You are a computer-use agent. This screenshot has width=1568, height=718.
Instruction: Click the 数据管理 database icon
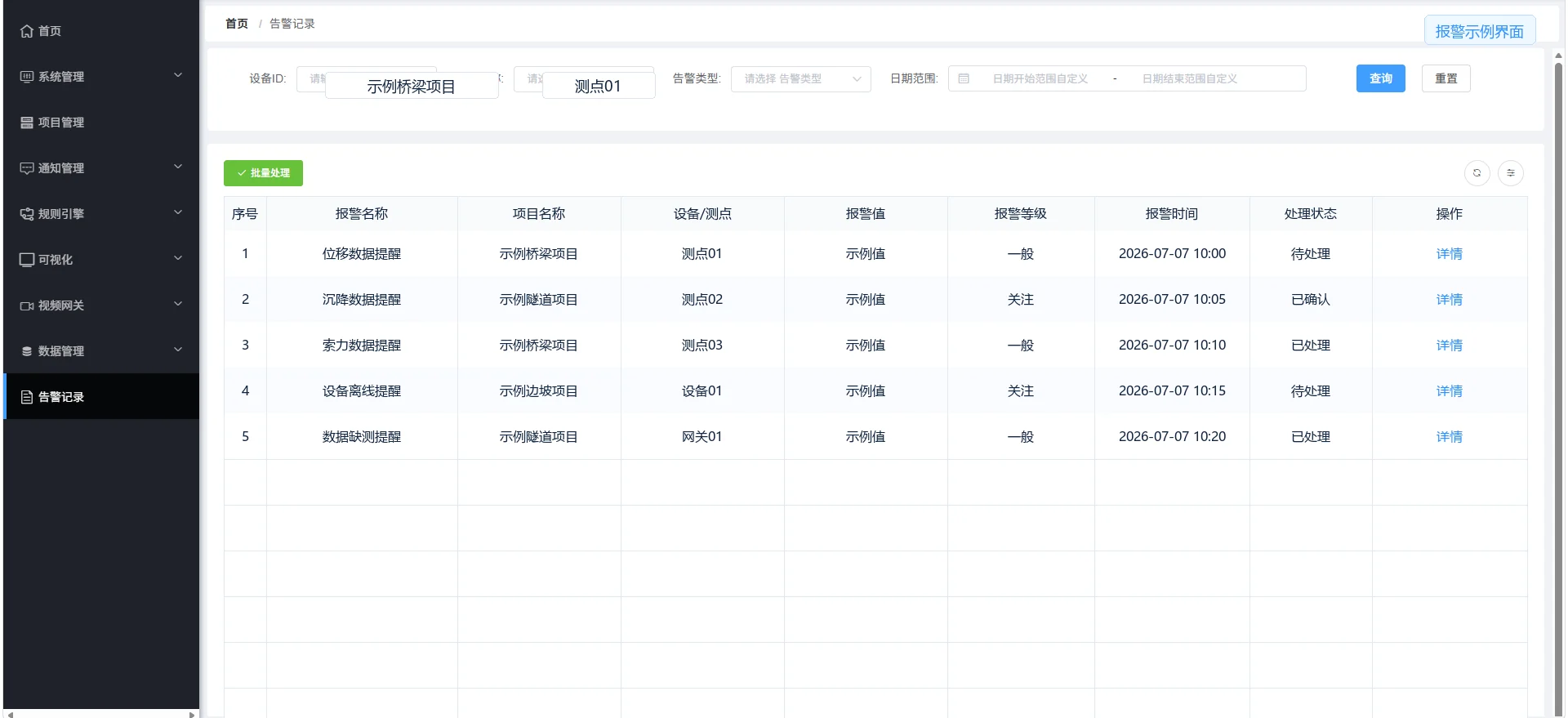click(x=27, y=351)
